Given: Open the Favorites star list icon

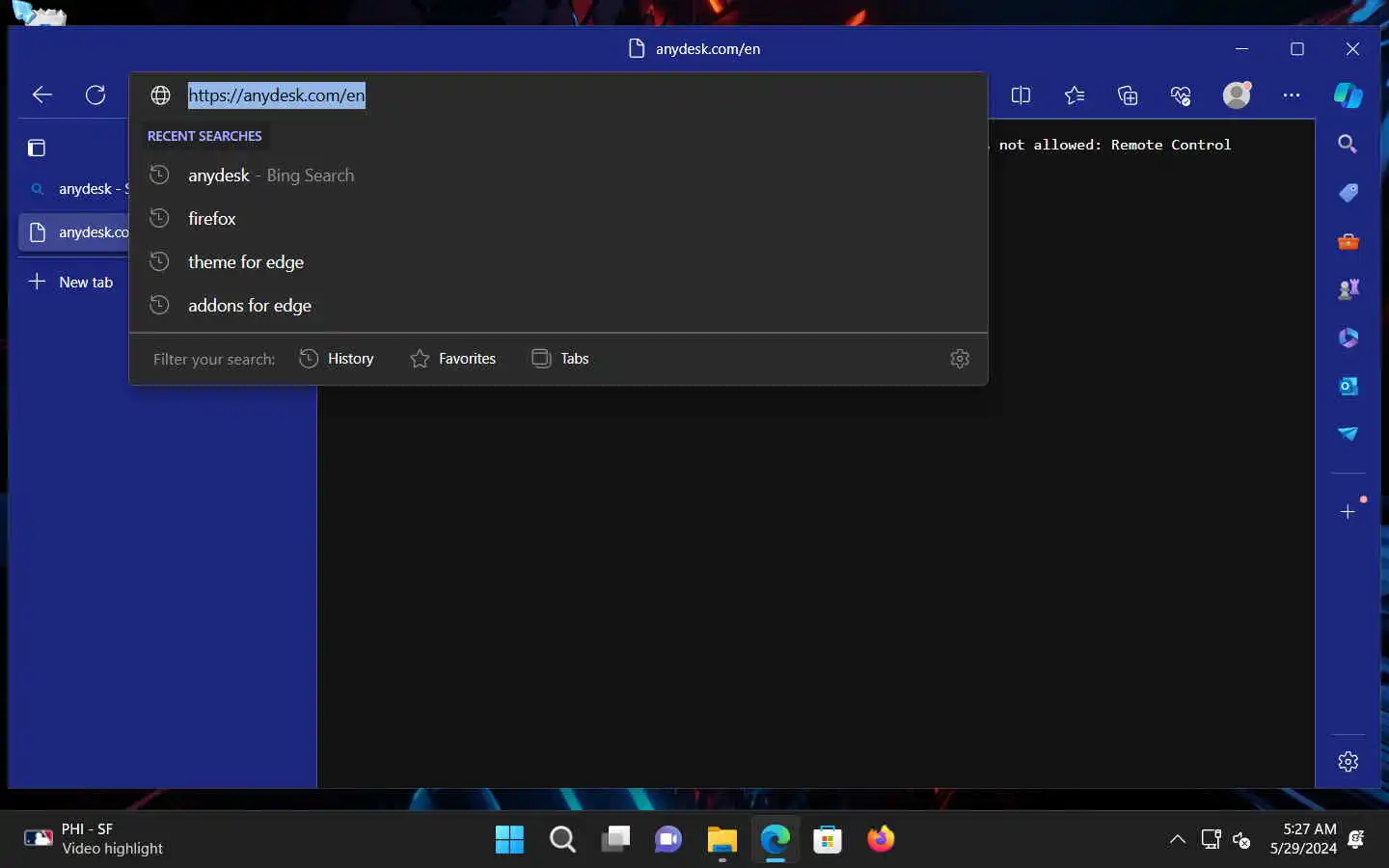Looking at the screenshot, I should click(x=1075, y=95).
